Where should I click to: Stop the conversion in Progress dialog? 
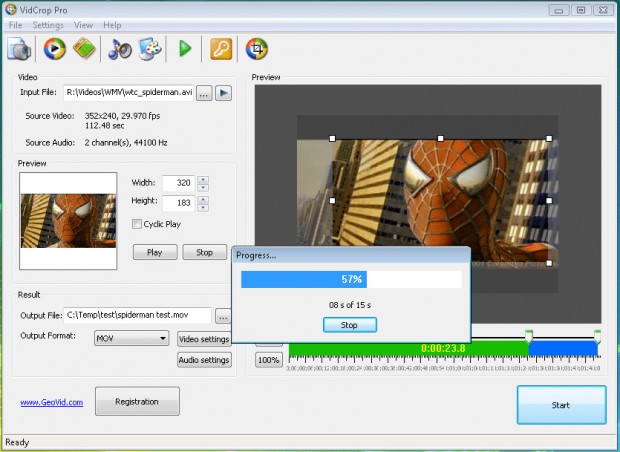350,325
